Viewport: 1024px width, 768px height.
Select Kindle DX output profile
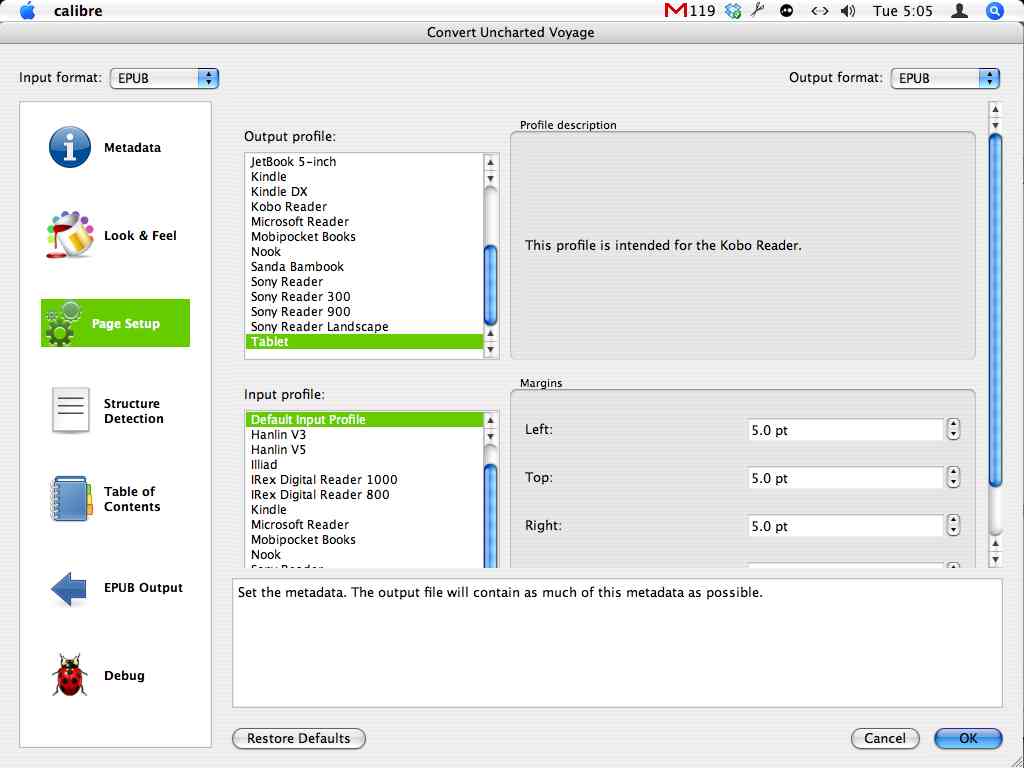[364, 191]
